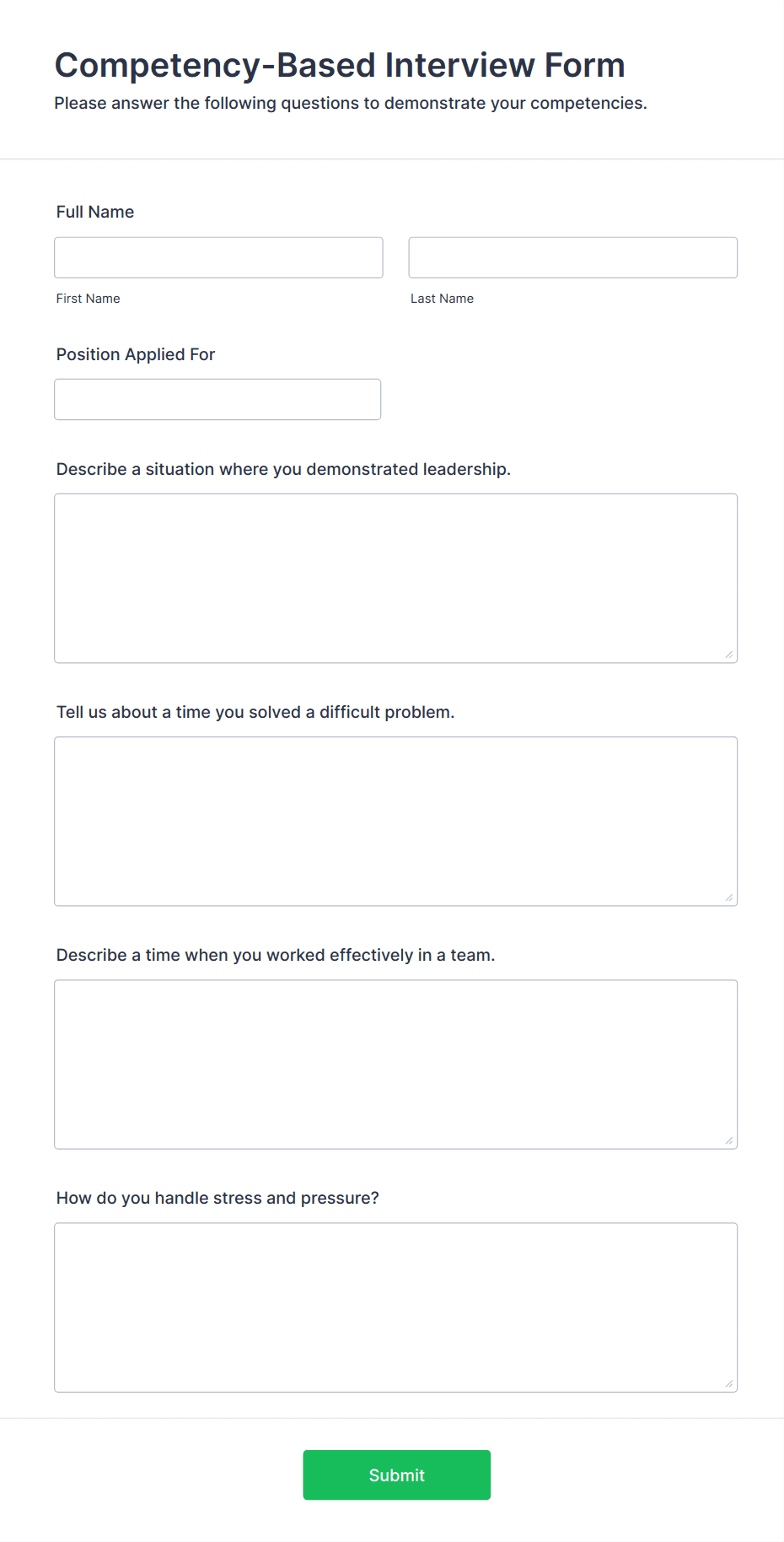This screenshot has height=1542, width=784.
Task: Click the Last Name input field
Action: (x=572, y=257)
